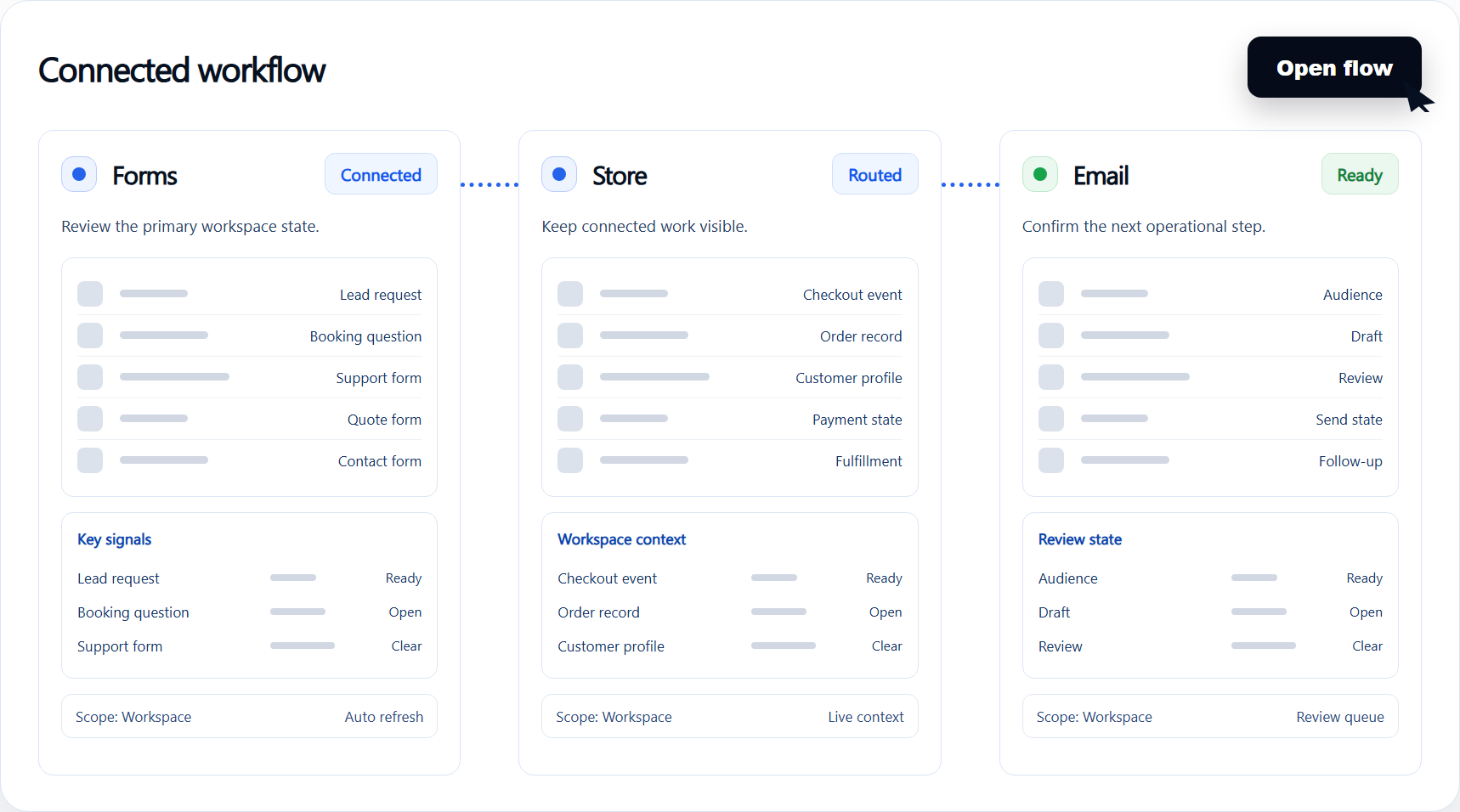Select the Contact form row icon

click(90, 460)
